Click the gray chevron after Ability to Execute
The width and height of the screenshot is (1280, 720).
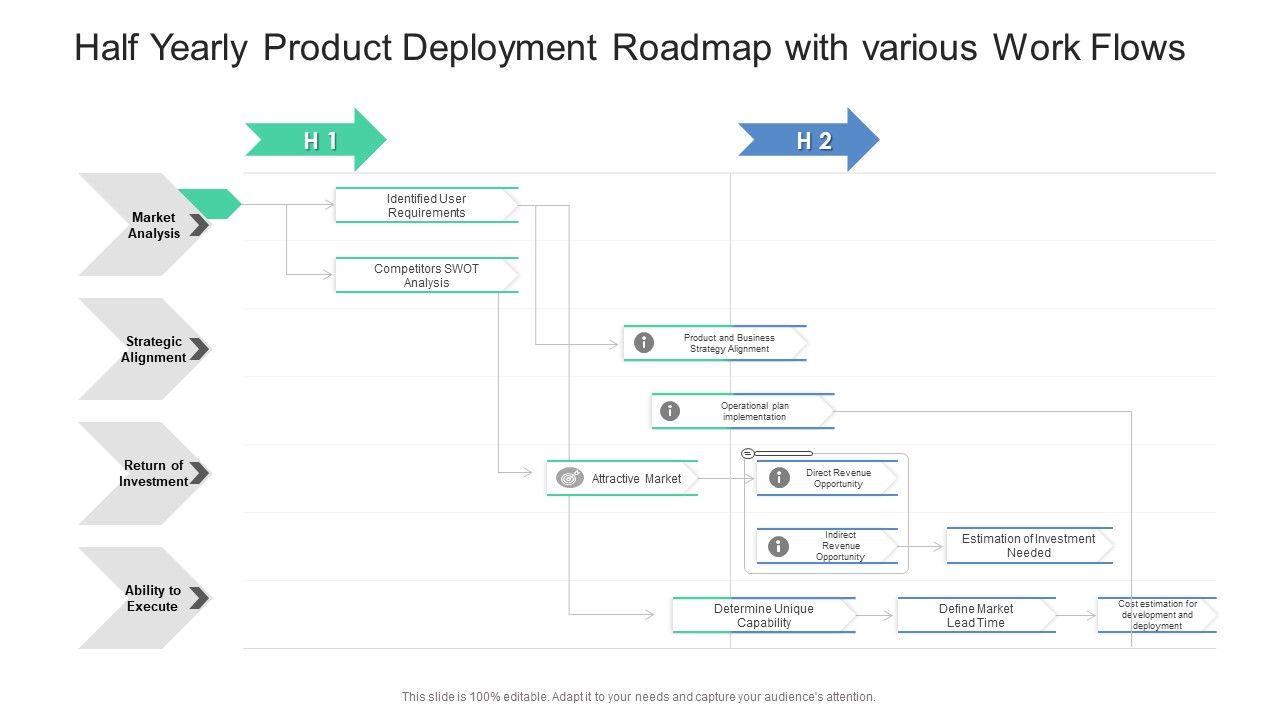click(x=200, y=596)
